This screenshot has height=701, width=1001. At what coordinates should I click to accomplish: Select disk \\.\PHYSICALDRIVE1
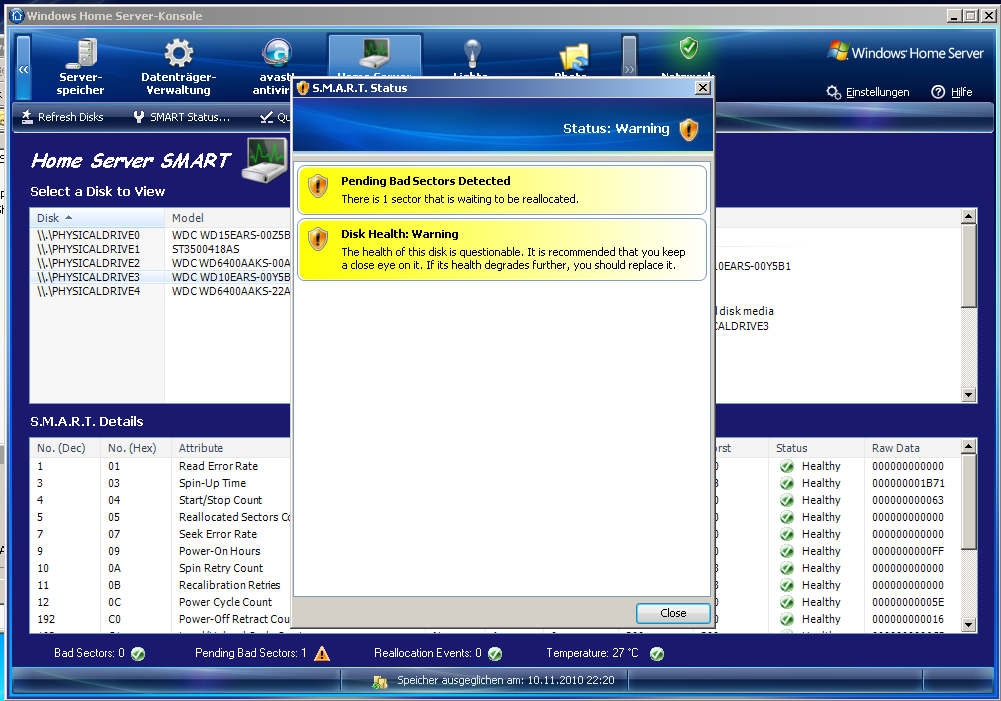tap(89, 250)
